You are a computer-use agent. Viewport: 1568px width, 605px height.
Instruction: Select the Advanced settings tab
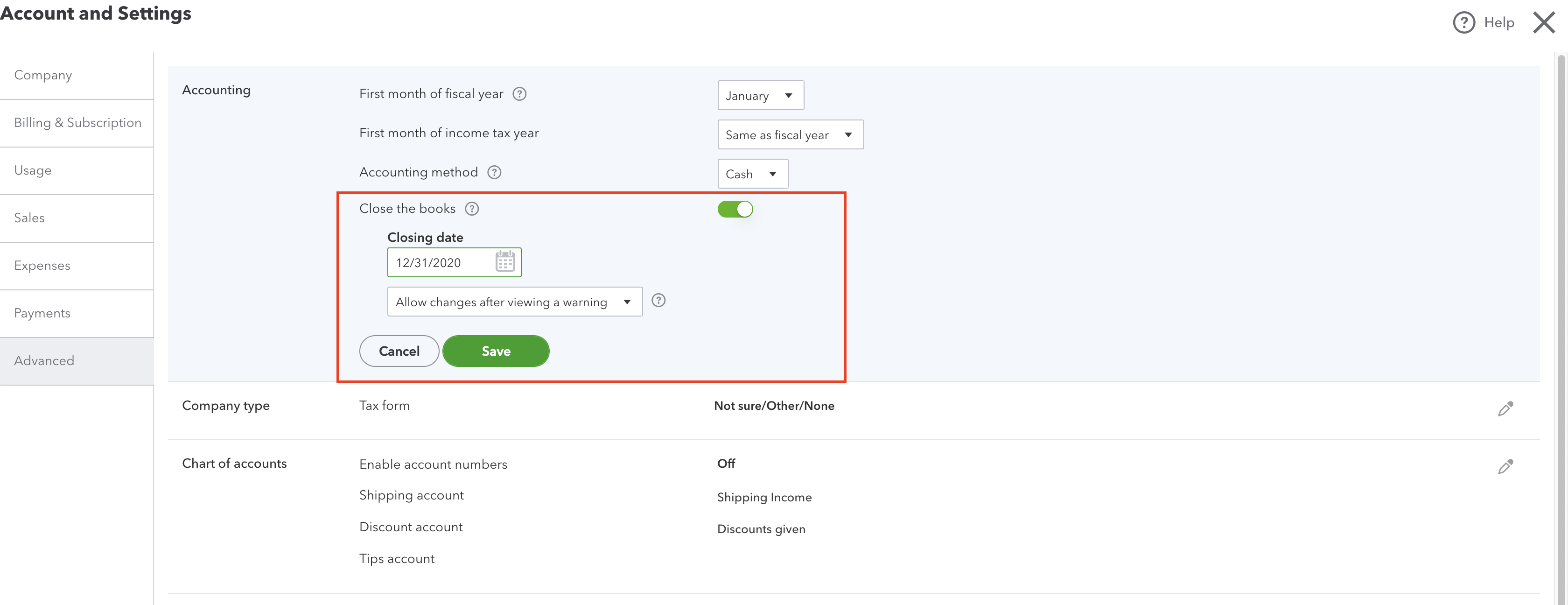point(44,360)
